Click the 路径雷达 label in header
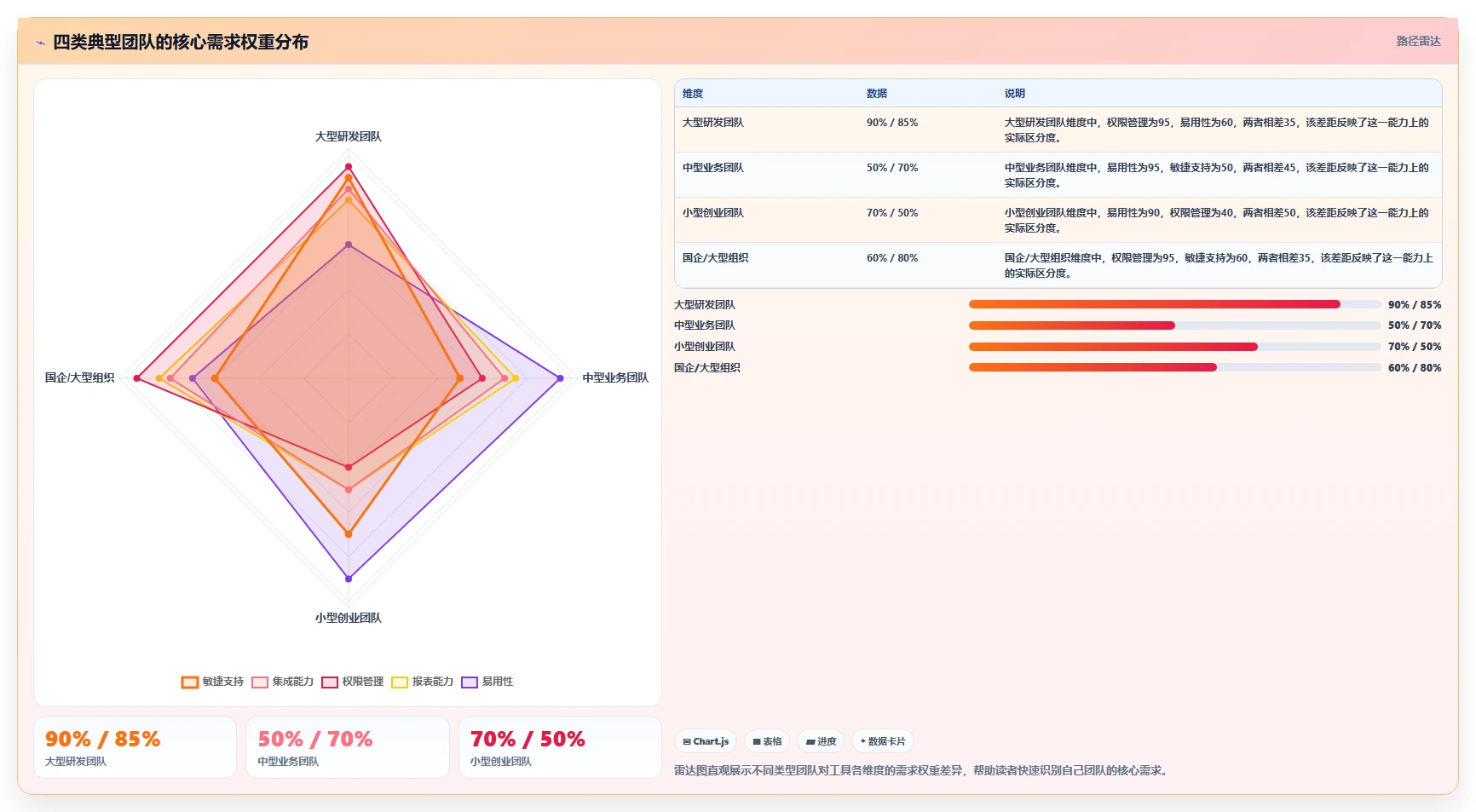The image size is (1476, 812). pos(1418,41)
